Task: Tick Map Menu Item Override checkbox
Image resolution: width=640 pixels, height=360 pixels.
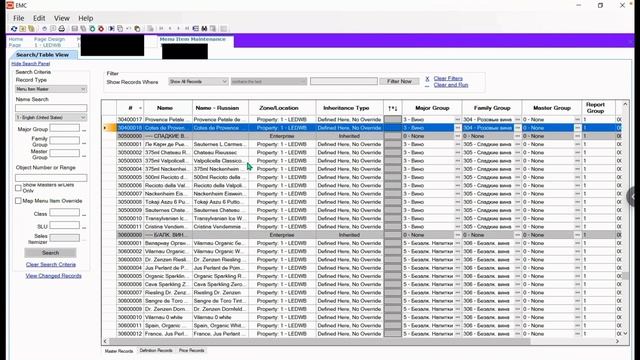Action: click(x=18, y=201)
